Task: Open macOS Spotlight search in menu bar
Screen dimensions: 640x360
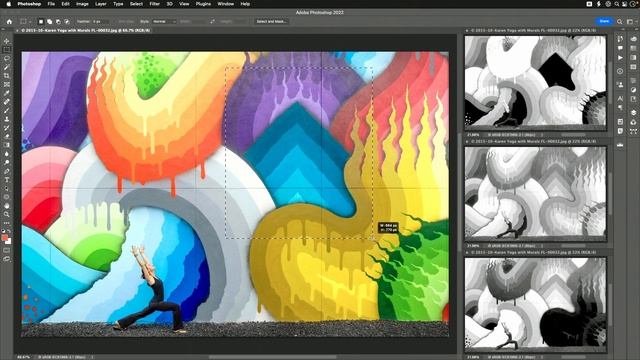Action: coord(616,4)
